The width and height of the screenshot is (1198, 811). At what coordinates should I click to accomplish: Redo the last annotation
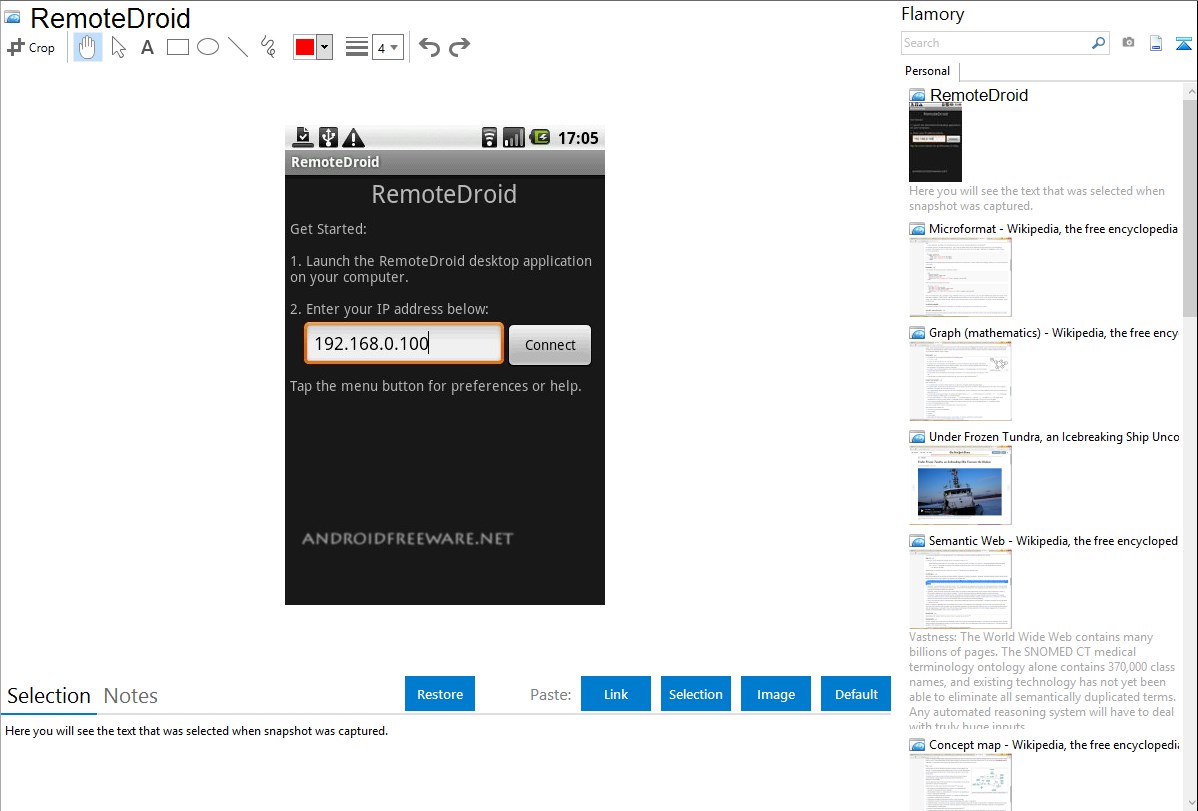(459, 47)
